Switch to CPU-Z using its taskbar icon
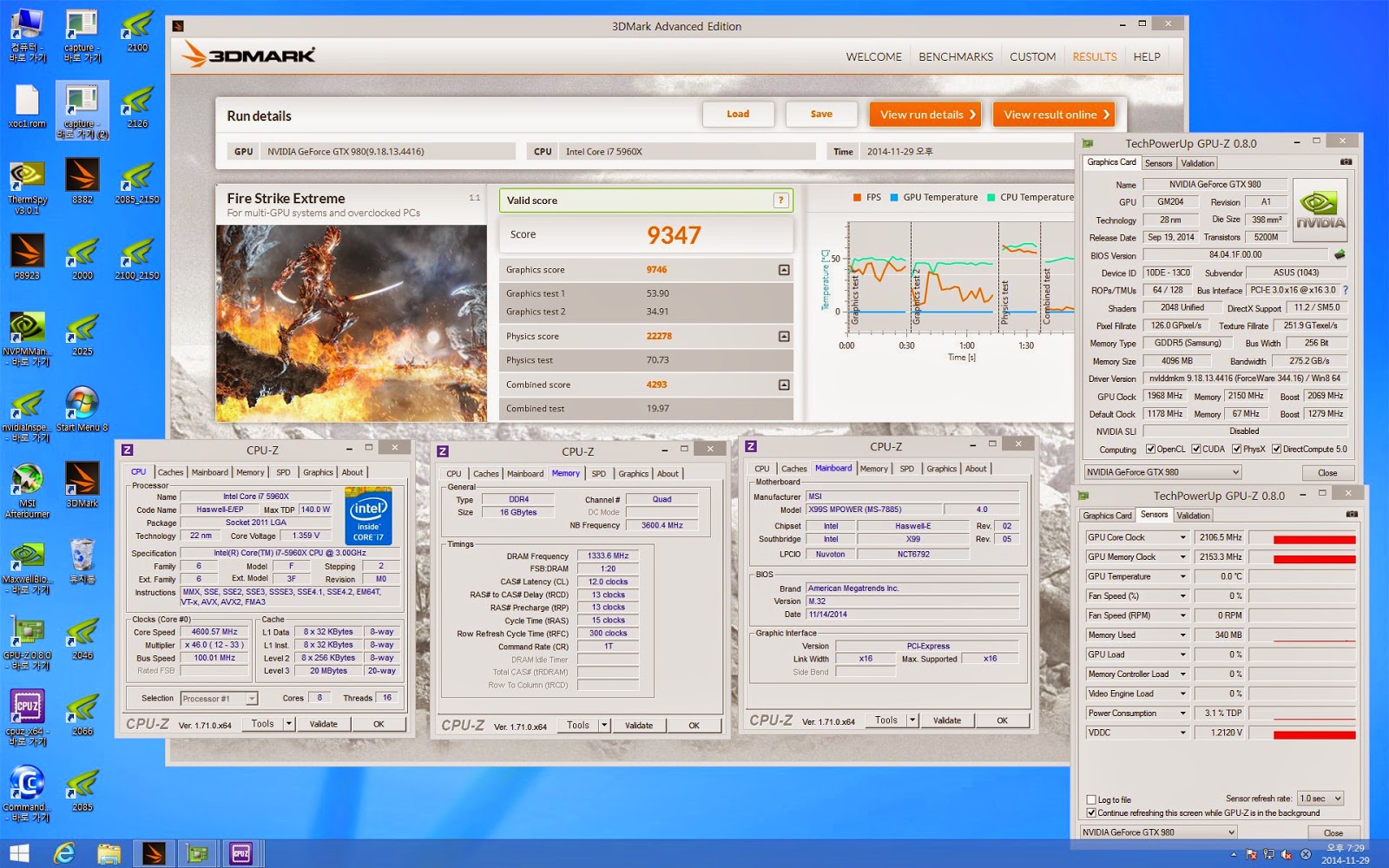This screenshot has height=868, width=1389. [x=241, y=854]
